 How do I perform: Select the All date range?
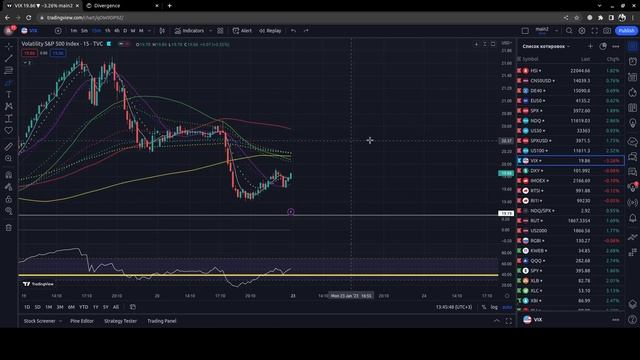116,307
